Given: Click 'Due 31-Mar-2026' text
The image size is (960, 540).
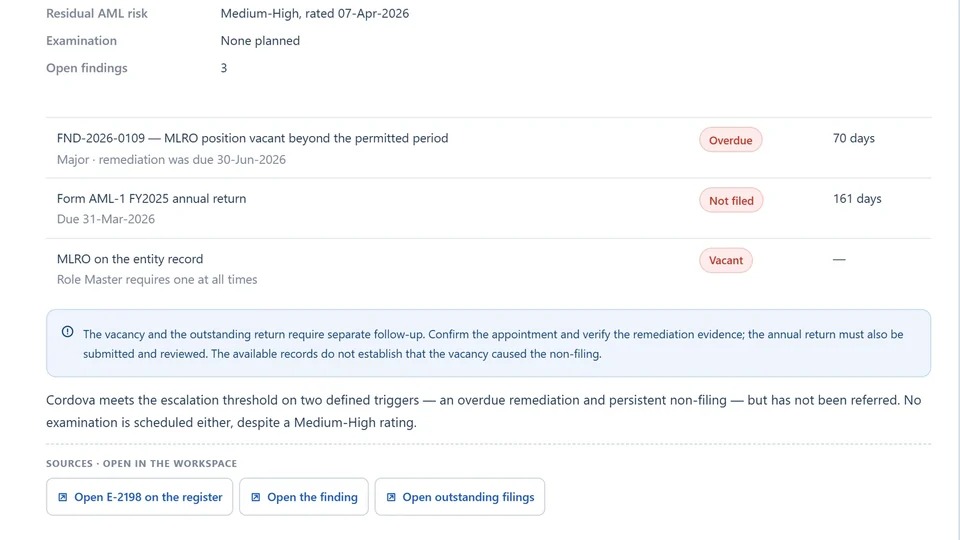Looking at the screenshot, I should pos(106,219).
